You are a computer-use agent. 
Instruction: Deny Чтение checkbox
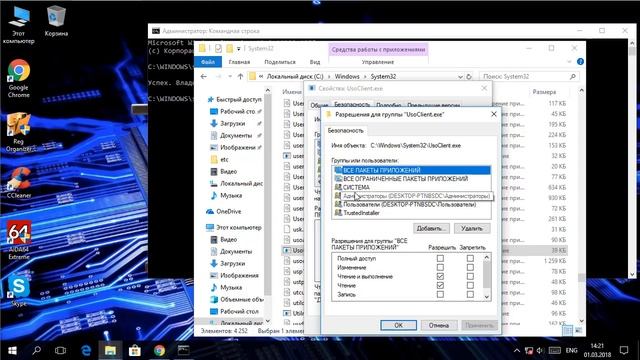pos(470,285)
